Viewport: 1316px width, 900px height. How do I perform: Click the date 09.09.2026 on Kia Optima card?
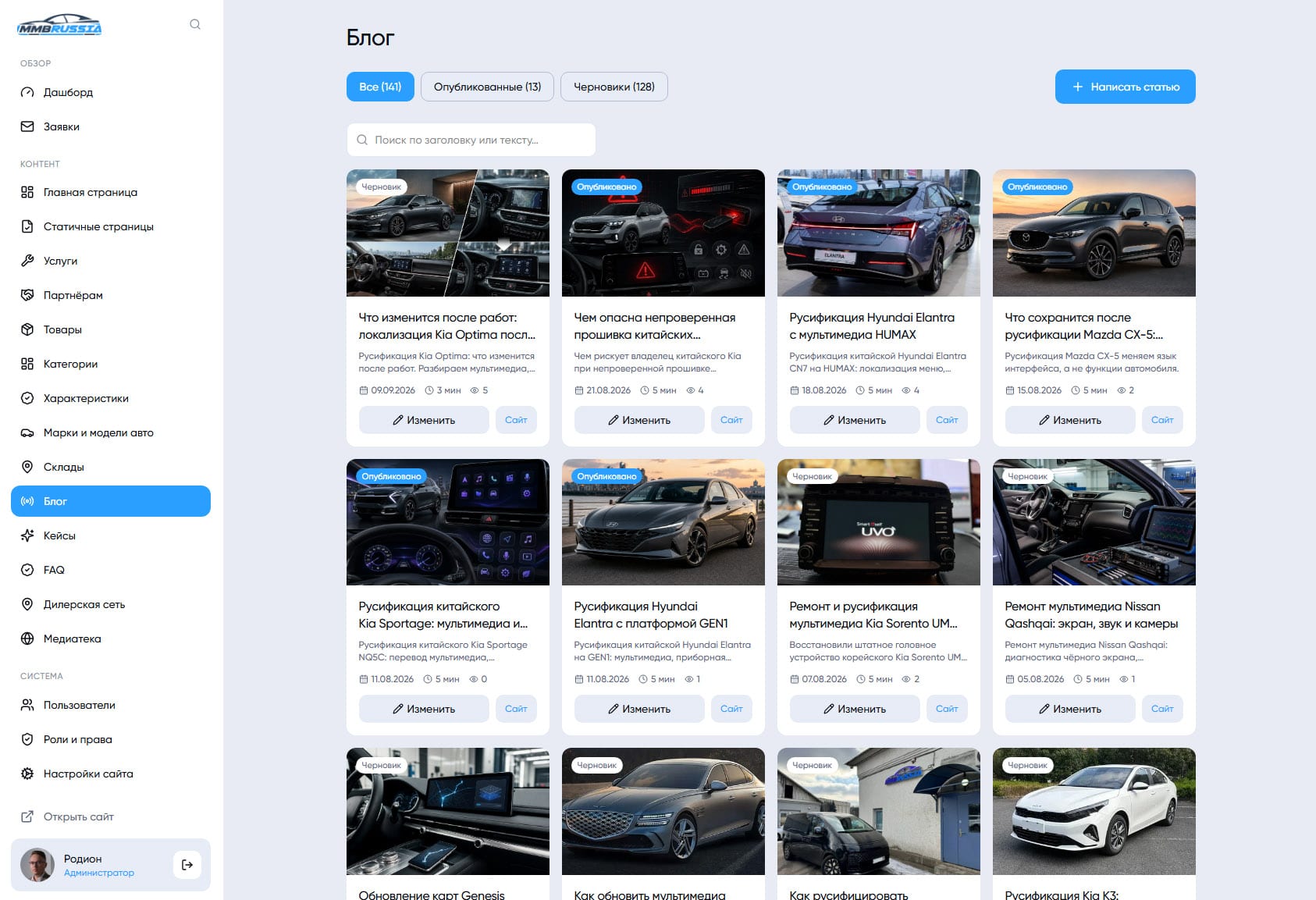pyautogui.click(x=393, y=390)
